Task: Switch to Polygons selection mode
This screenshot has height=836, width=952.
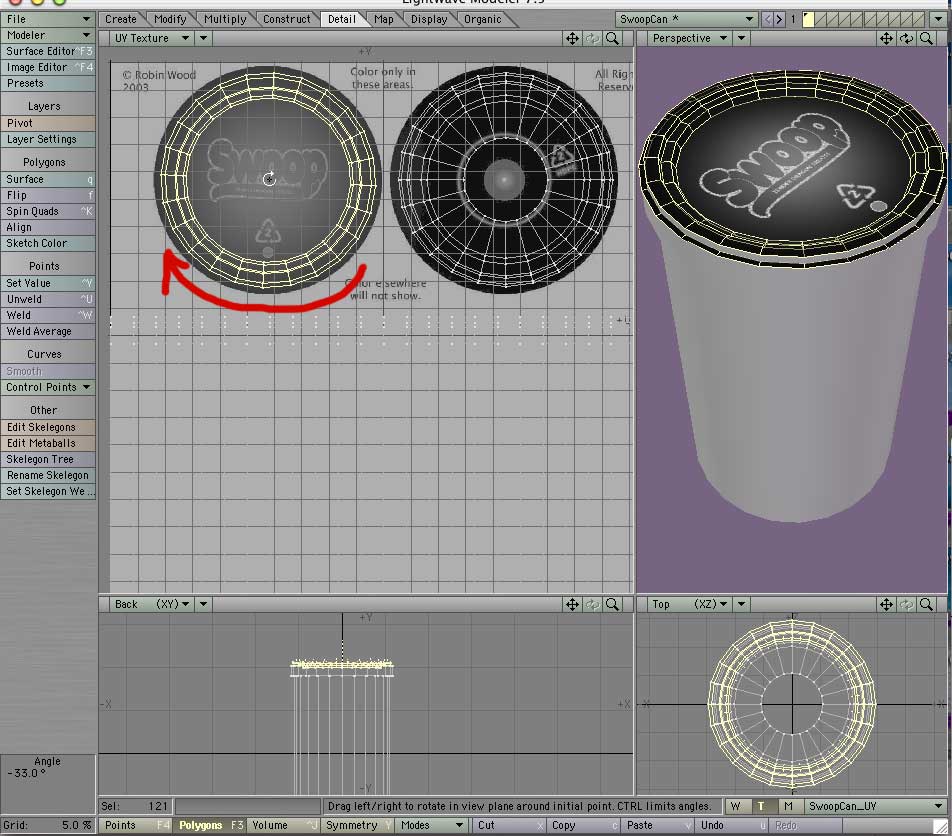Action: (210, 825)
